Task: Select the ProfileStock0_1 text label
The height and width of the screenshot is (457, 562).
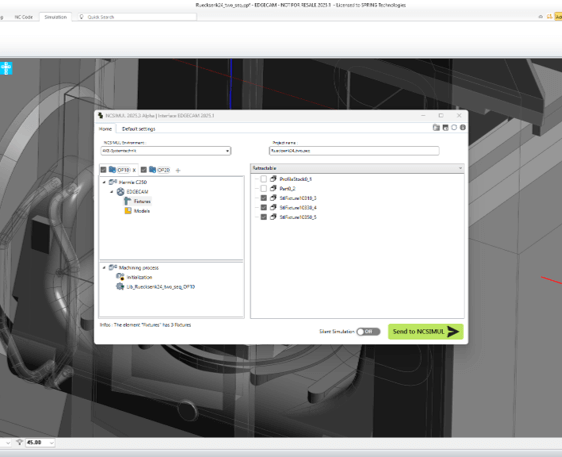Action: [296, 179]
